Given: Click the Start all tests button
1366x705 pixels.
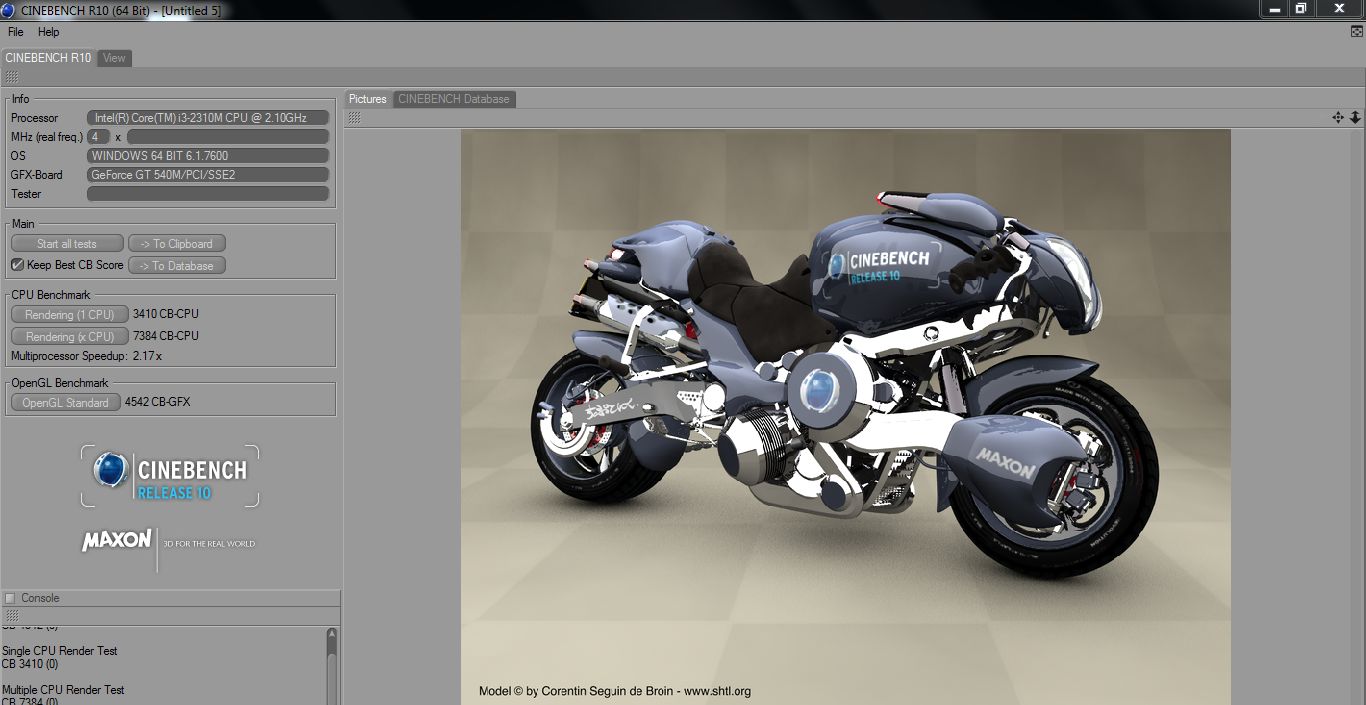Looking at the screenshot, I should coord(67,244).
